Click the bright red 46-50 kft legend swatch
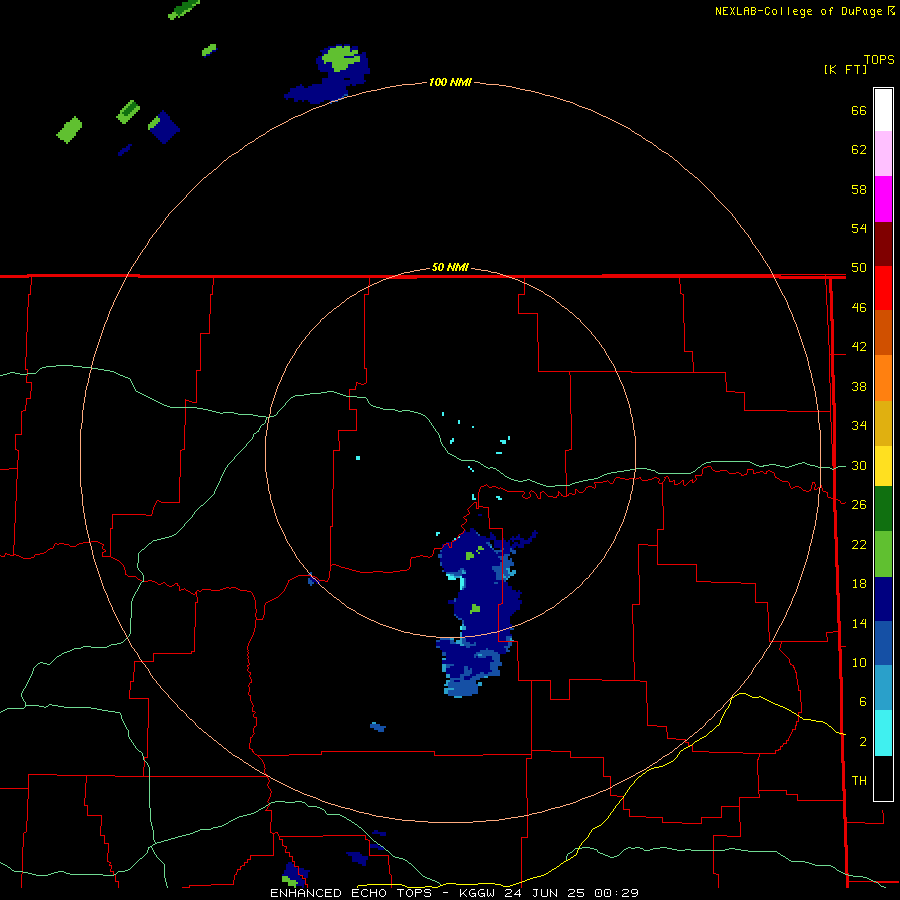 (x=883, y=288)
